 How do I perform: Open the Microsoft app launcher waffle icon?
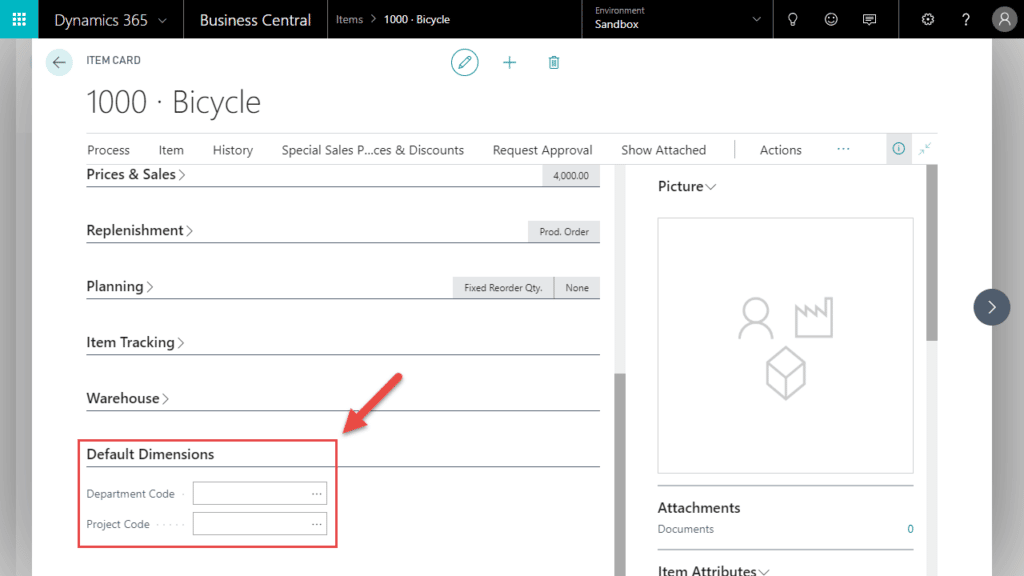click(18, 19)
